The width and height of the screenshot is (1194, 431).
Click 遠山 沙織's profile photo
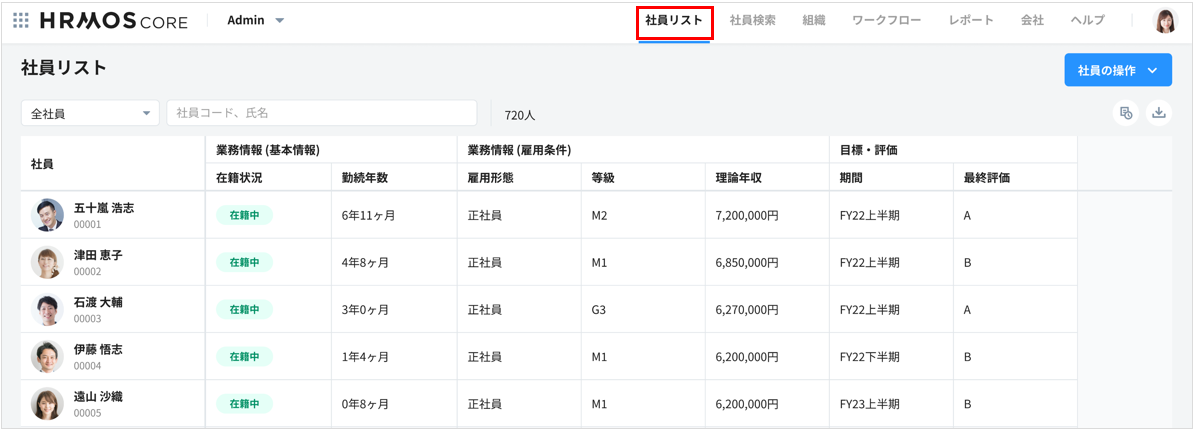pos(47,404)
